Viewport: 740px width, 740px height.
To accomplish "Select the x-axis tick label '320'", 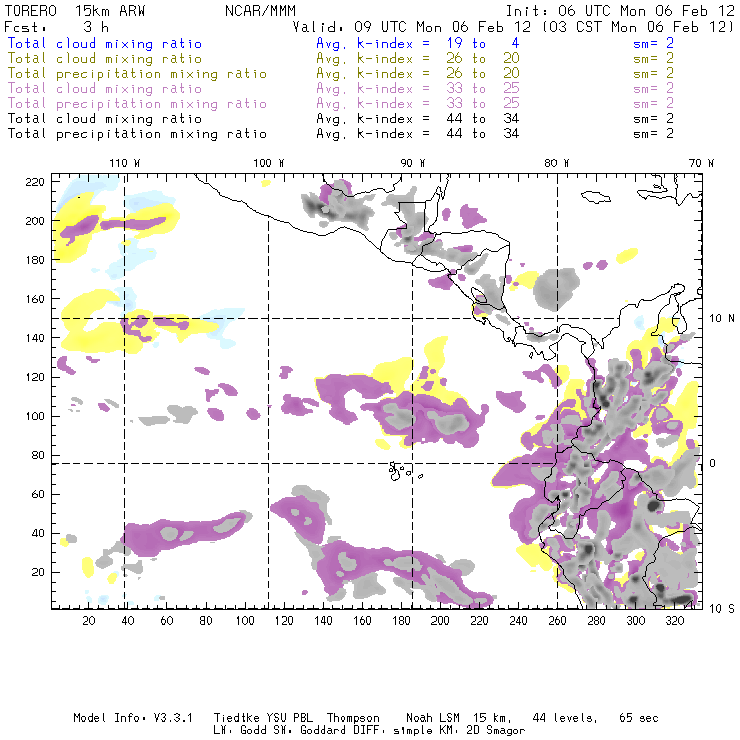I will [x=675, y=621].
